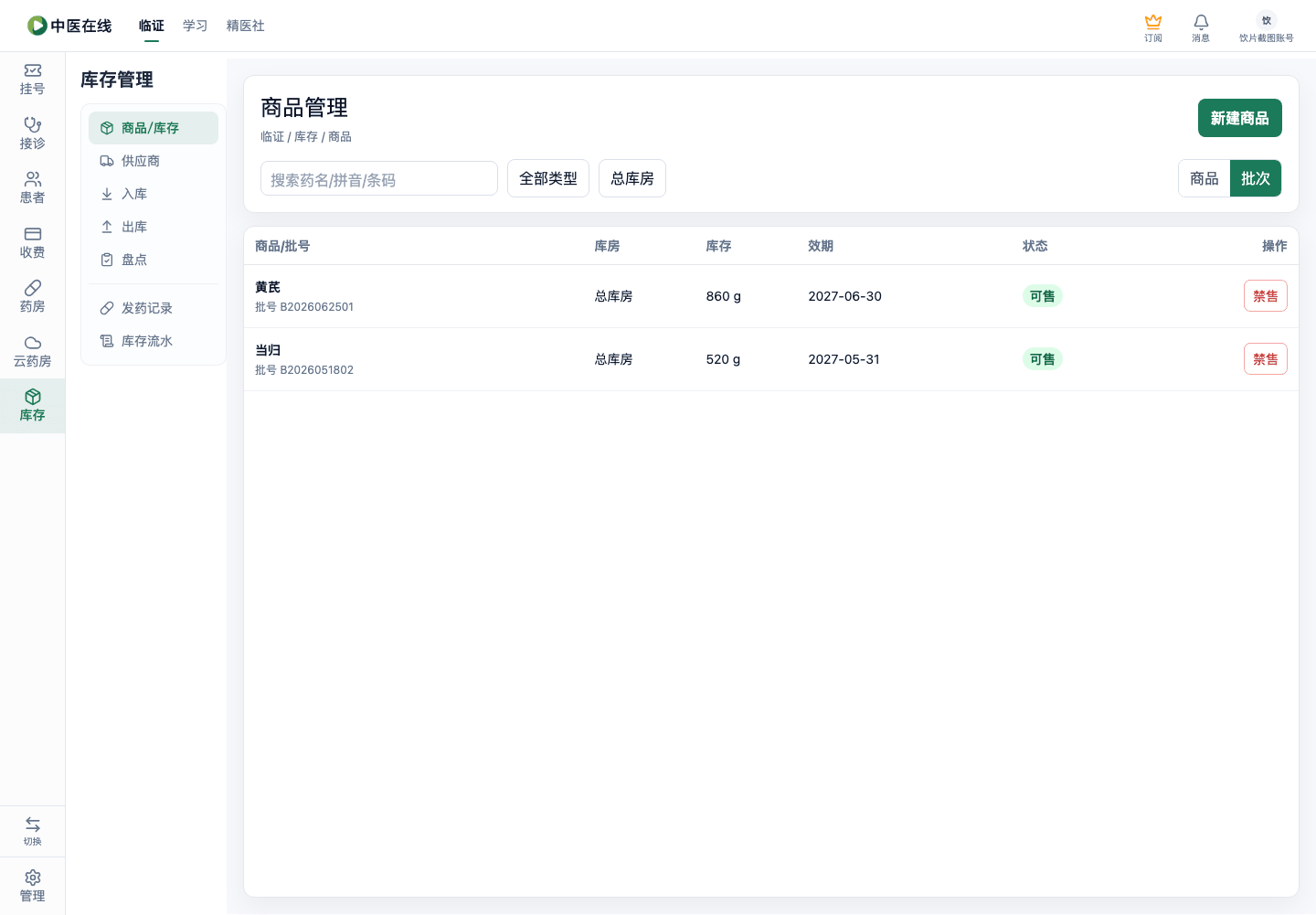Open the 总库房 warehouse filter dropdown

[x=632, y=178]
